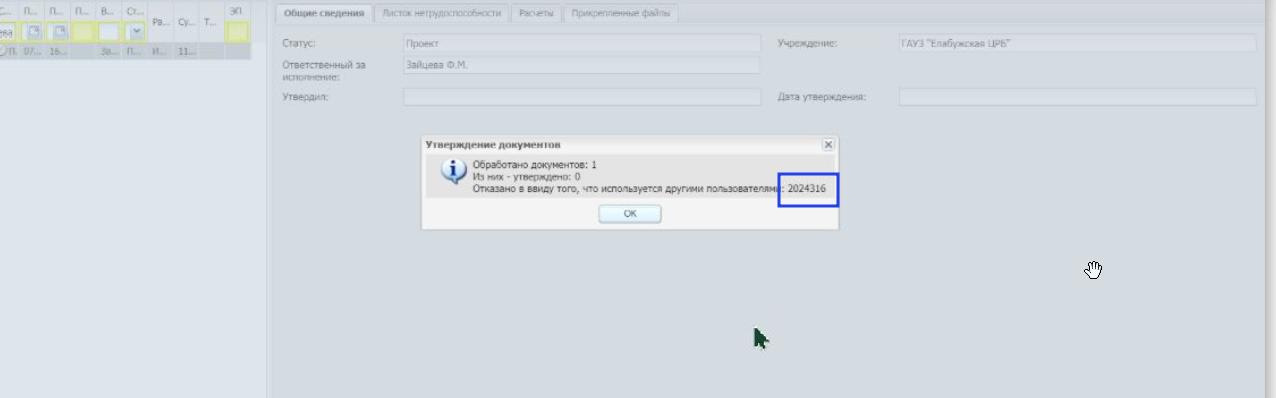The image size is (1276, 398).
Task: Click the Статус field showing Проект
Action: coord(582,44)
